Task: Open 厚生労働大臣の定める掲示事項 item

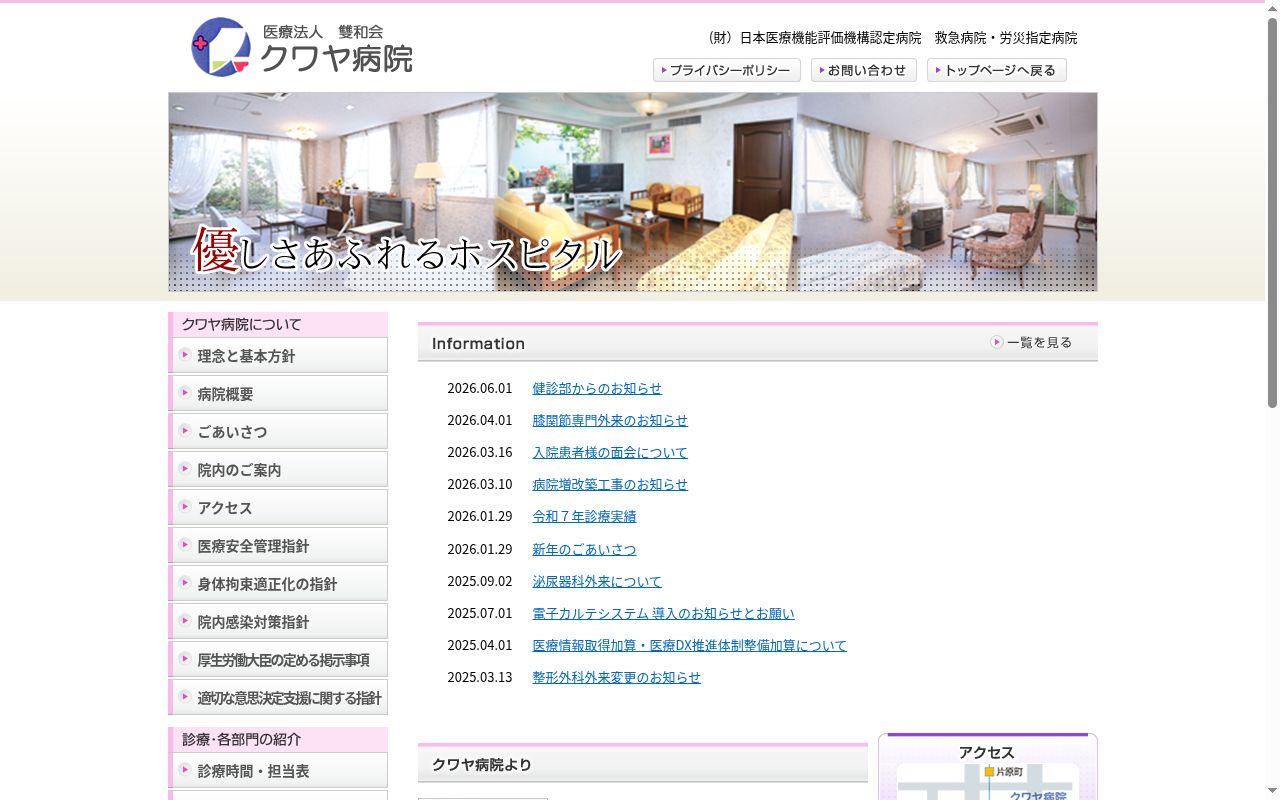Action: tap(278, 659)
